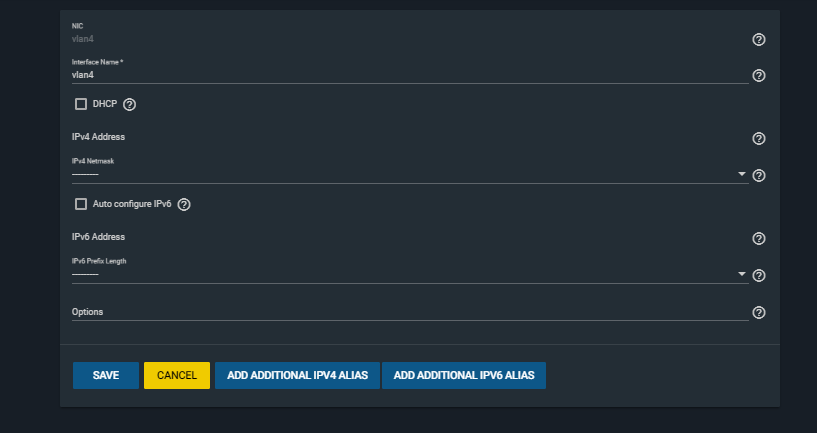
Task: Click help icon for IPv6 Prefix Length
Action: 758,276
